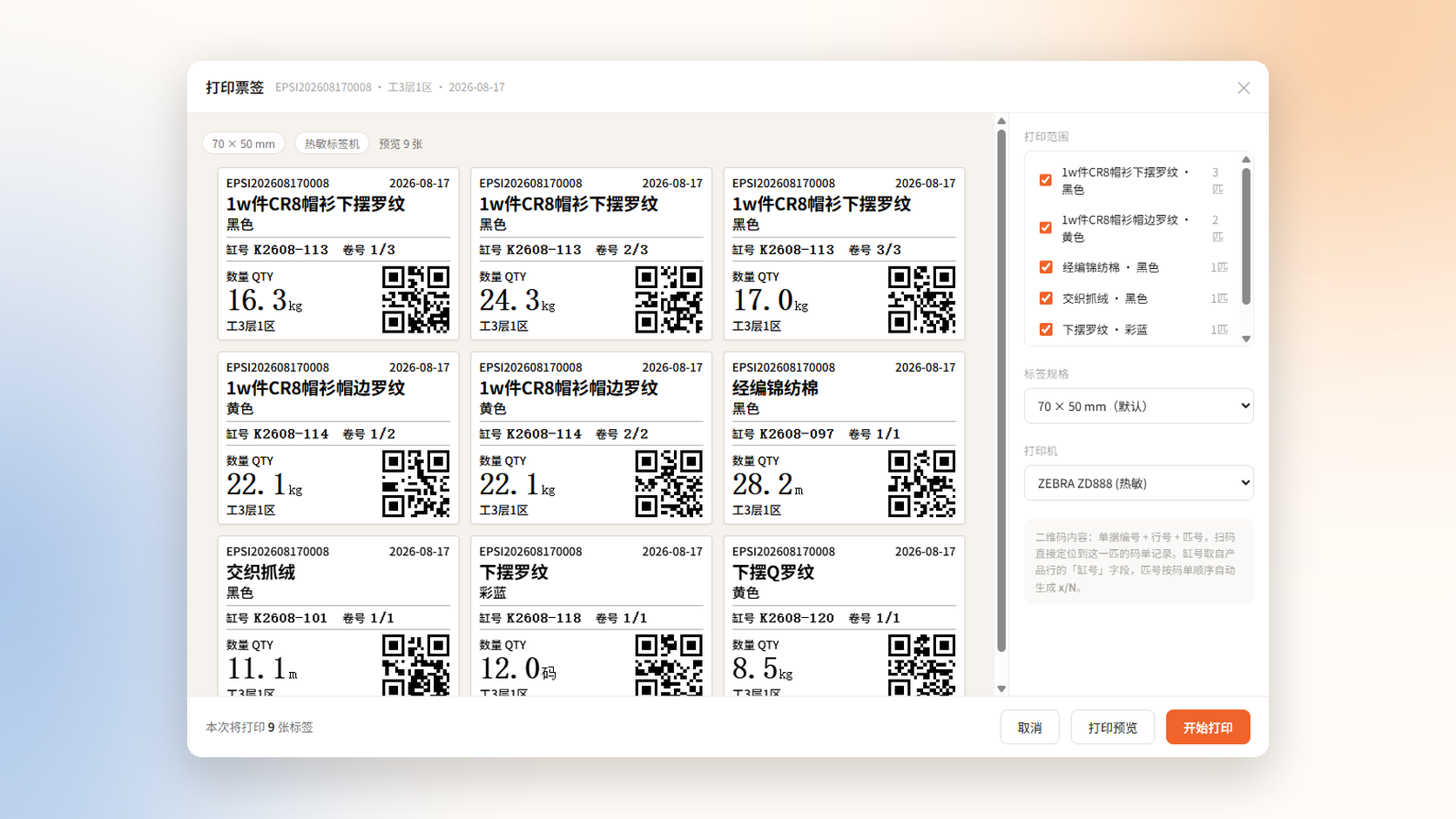Click the 二维码内容 explanation note
This screenshot has height=819, width=1456.
click(x=1139, y=562)
